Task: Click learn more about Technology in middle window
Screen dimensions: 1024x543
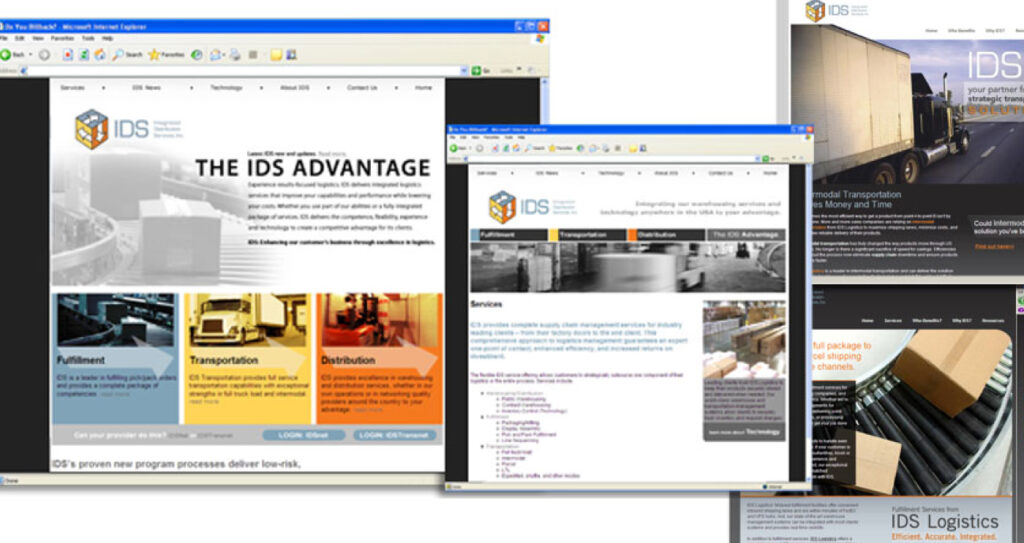Action: click(744, 432)
